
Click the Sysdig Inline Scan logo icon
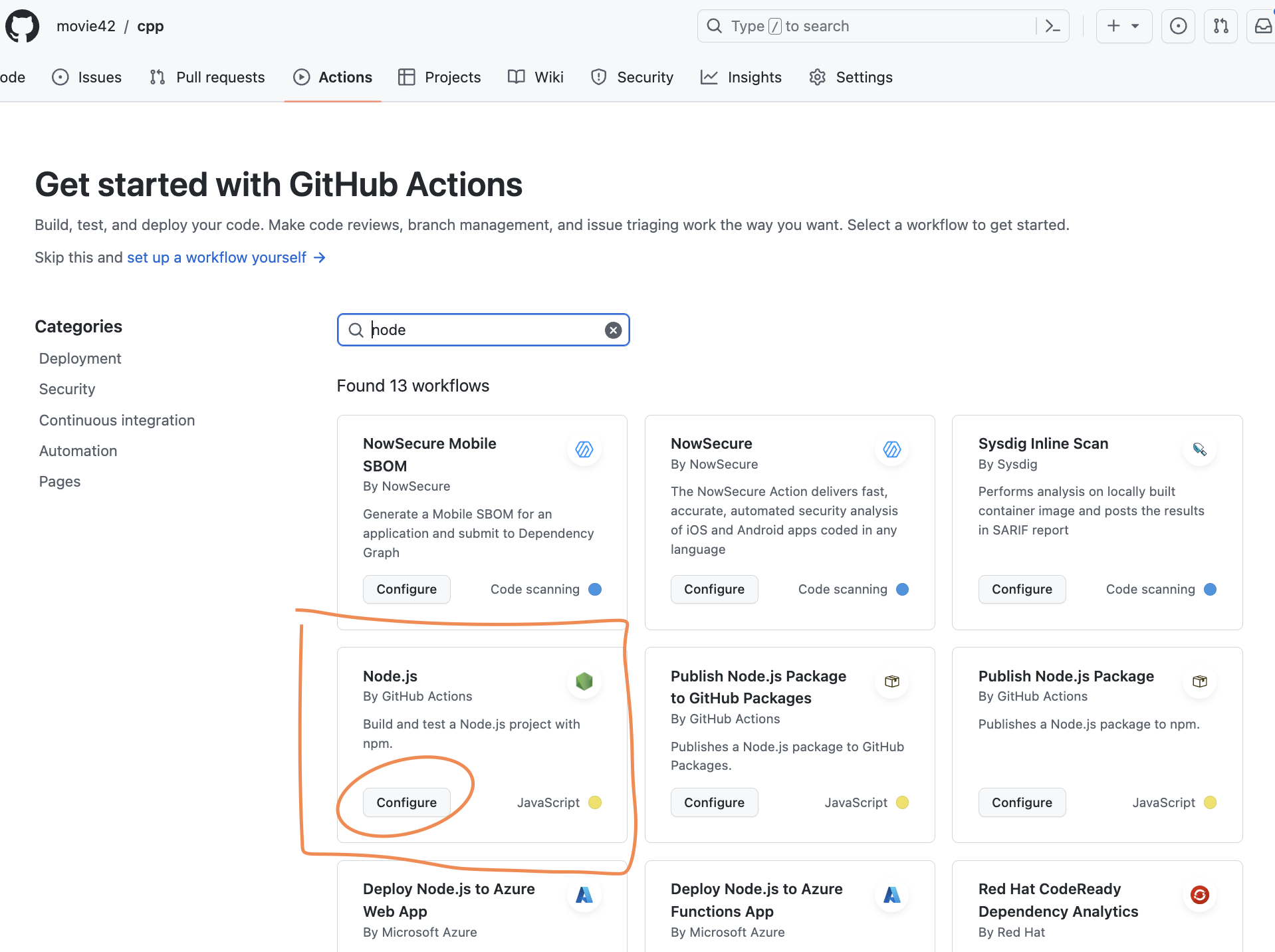tap(1199, 449)
